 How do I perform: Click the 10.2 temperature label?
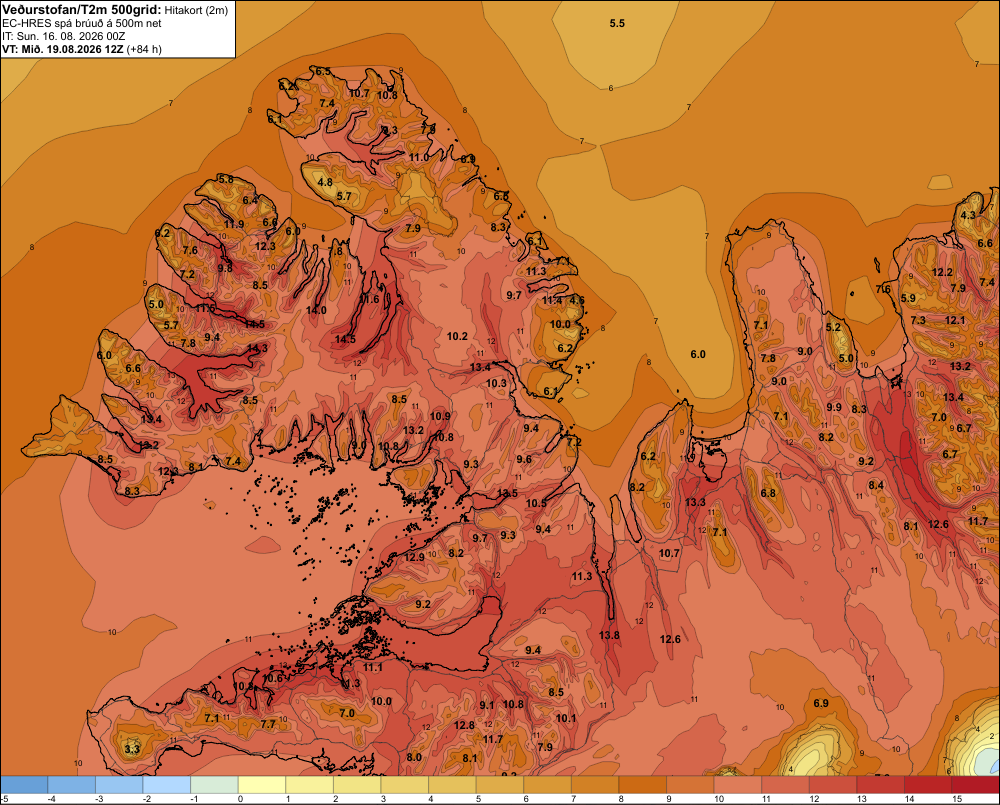(x=457, y=336)
